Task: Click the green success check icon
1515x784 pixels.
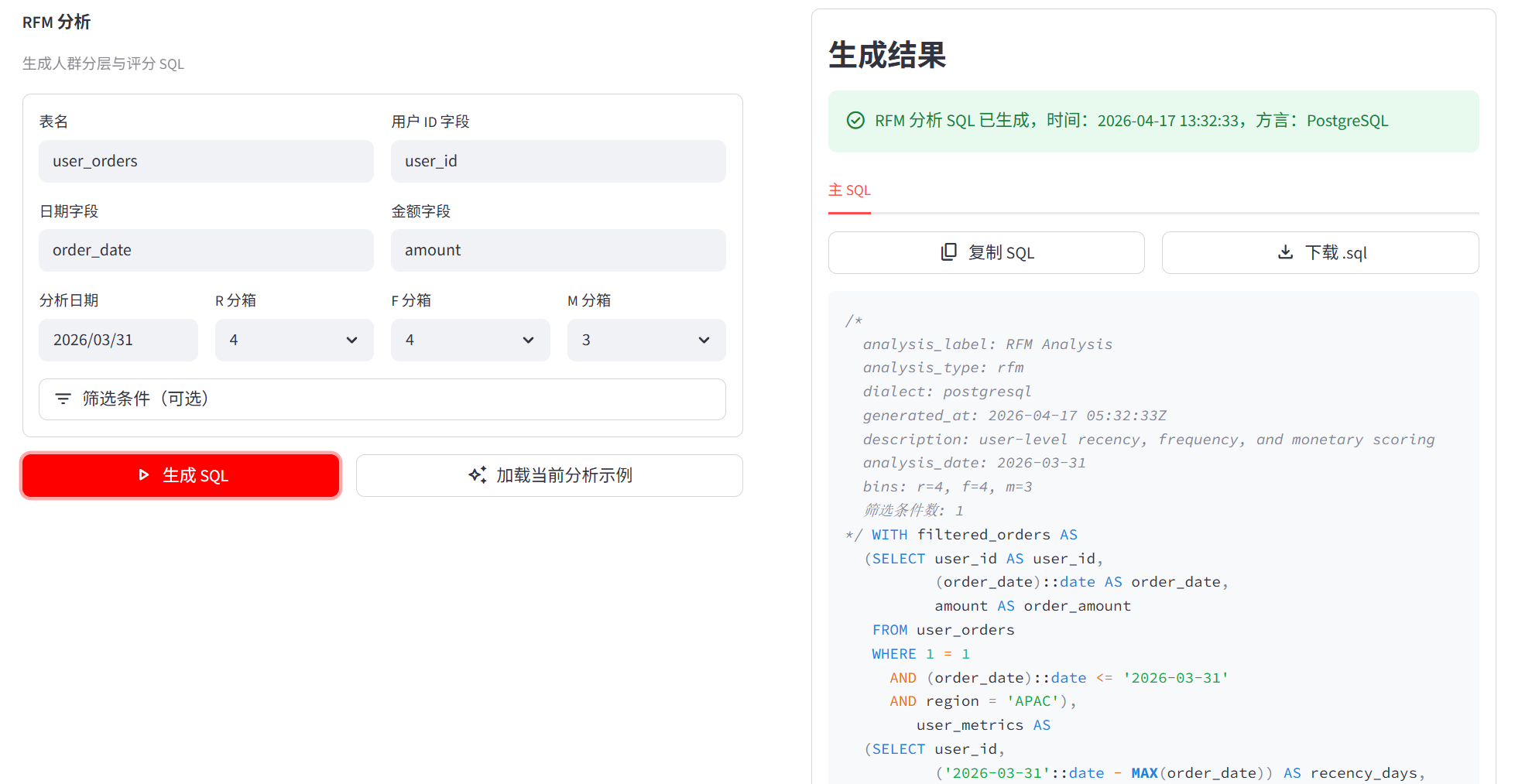Action: click(855, 121)
